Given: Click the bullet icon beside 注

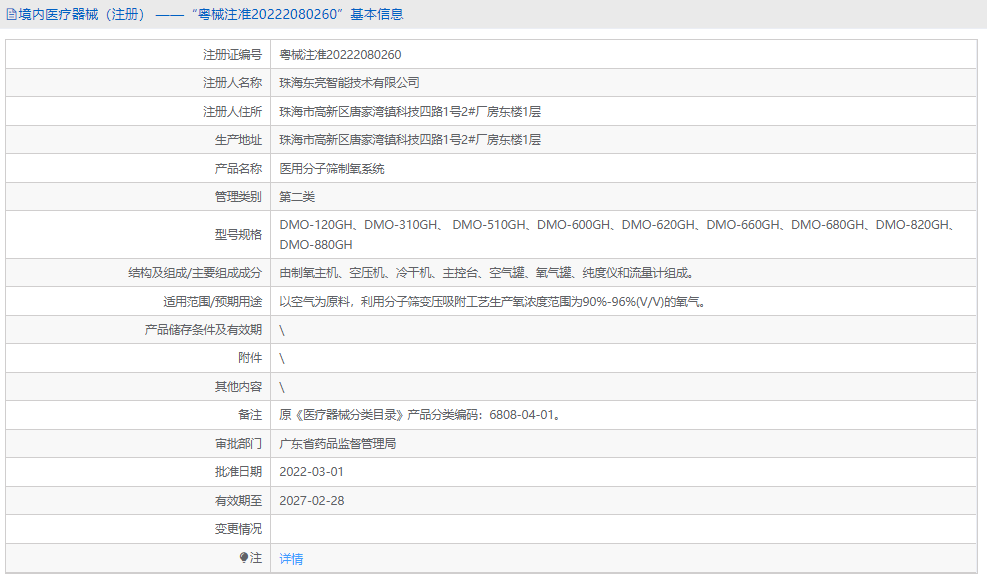Looking at the screenshot, I should [x=244, y=557].
